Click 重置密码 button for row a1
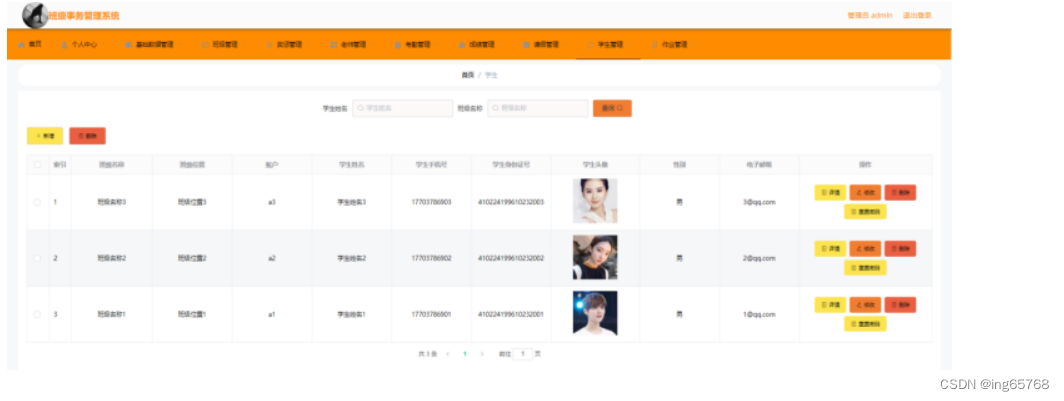Viewport: 1064px width, 401px height. [865, 324]
